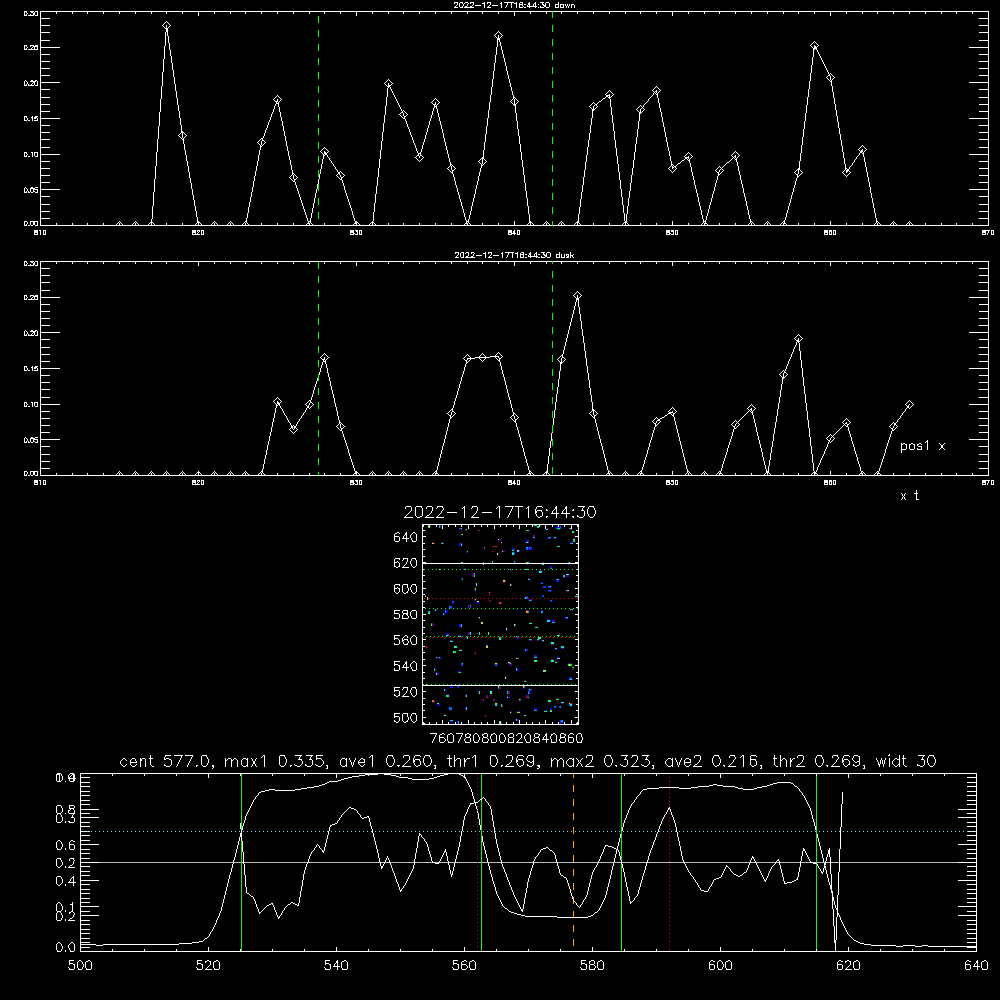This screenshot has height=1000, width=1000.
Task: Click the green vertical line at 615 in profile plot
Action: (x=816, y=861)
